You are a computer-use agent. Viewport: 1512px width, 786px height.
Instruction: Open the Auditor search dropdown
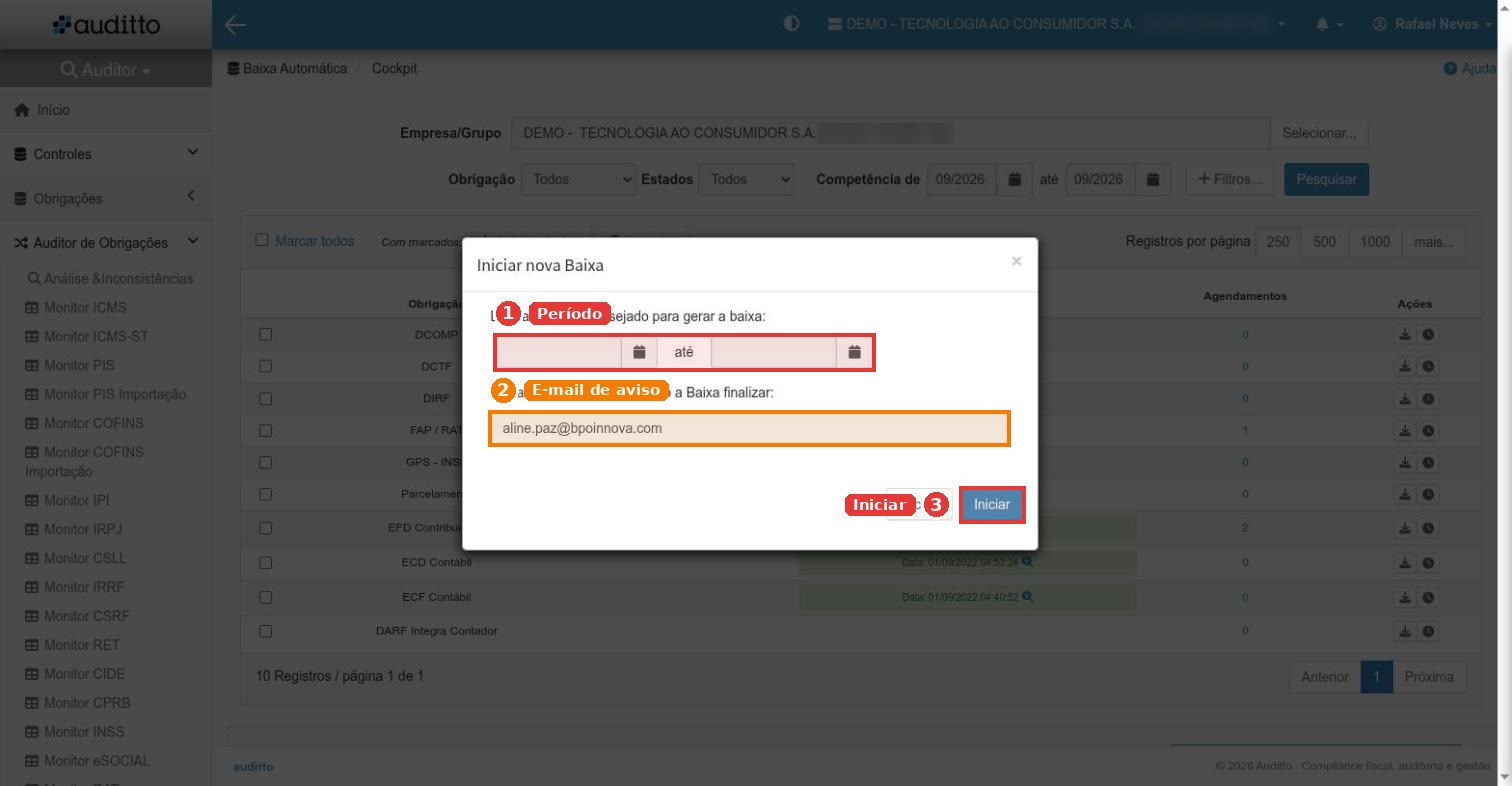(106, 70)
